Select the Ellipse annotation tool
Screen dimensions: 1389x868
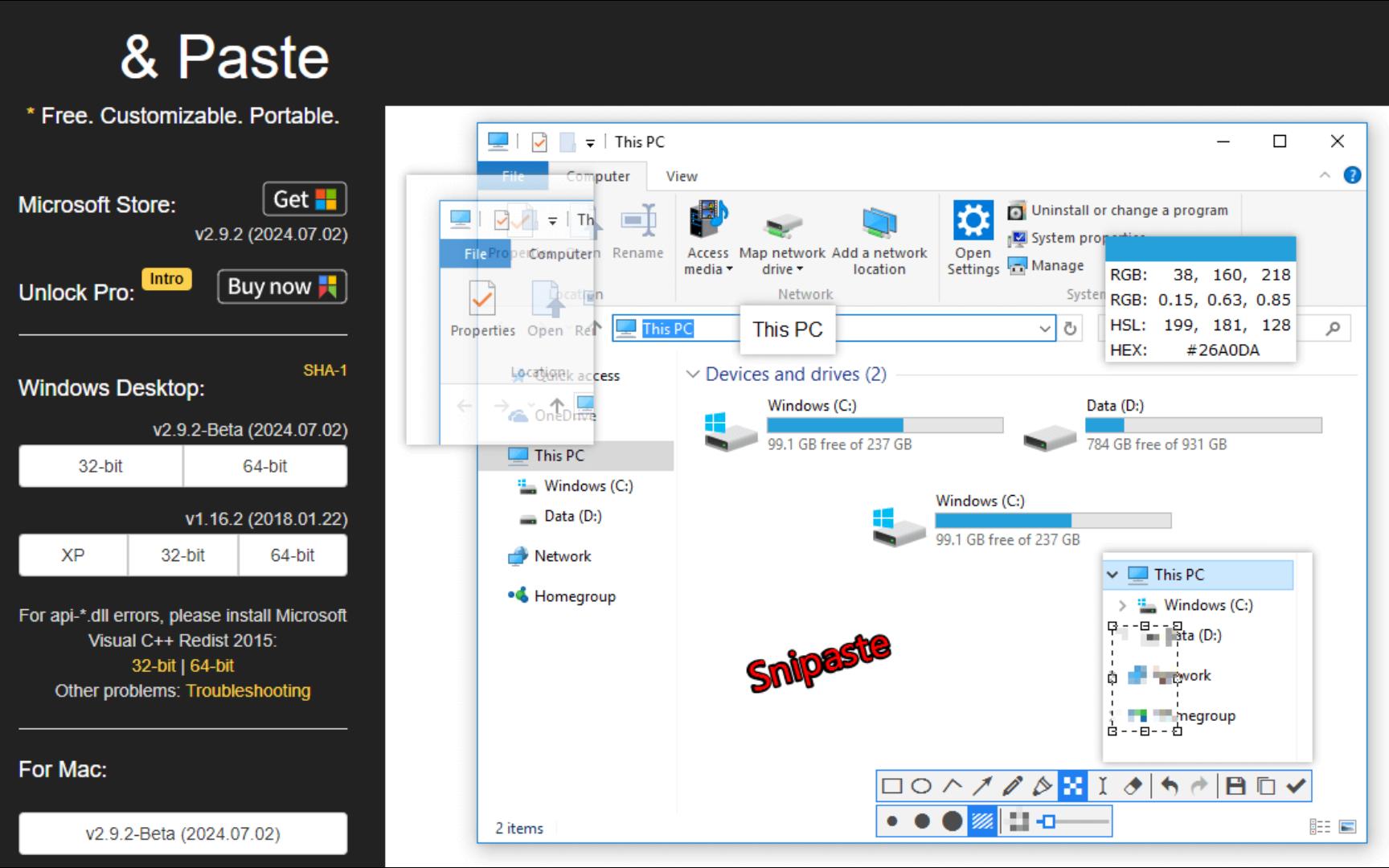(922, 786)
